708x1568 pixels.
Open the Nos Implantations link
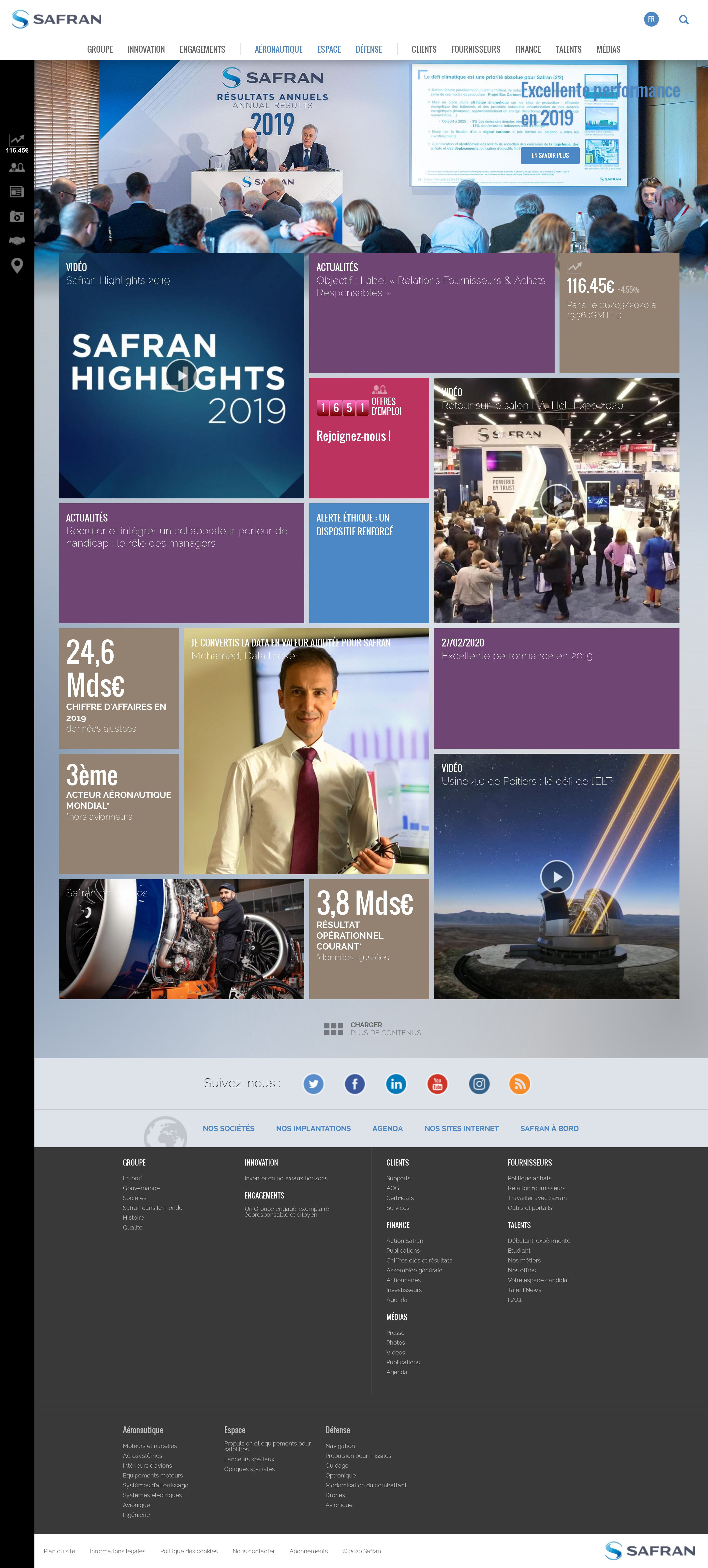pos(313,1128)
